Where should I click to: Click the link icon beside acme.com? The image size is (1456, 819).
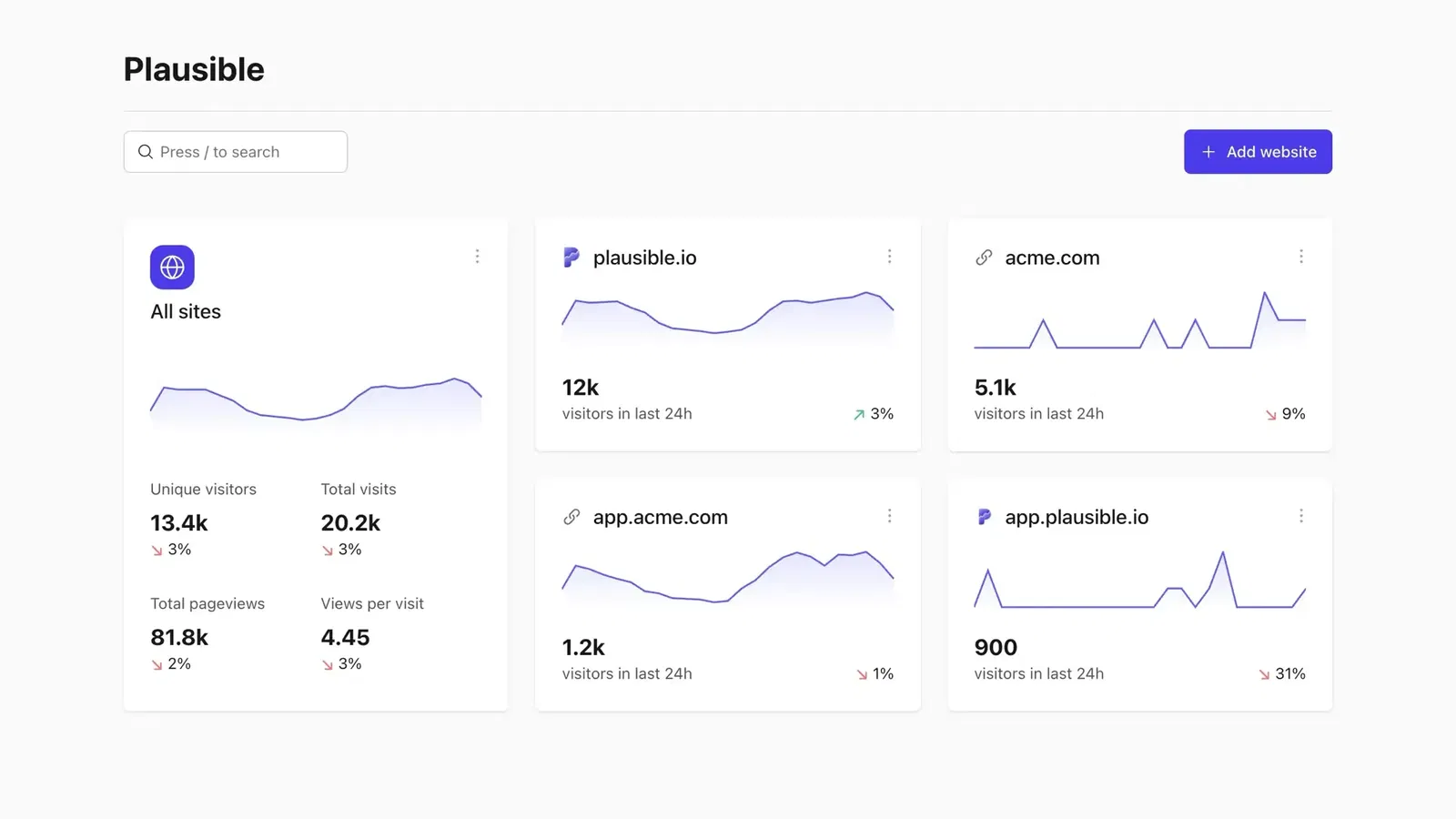click(982, 258)
